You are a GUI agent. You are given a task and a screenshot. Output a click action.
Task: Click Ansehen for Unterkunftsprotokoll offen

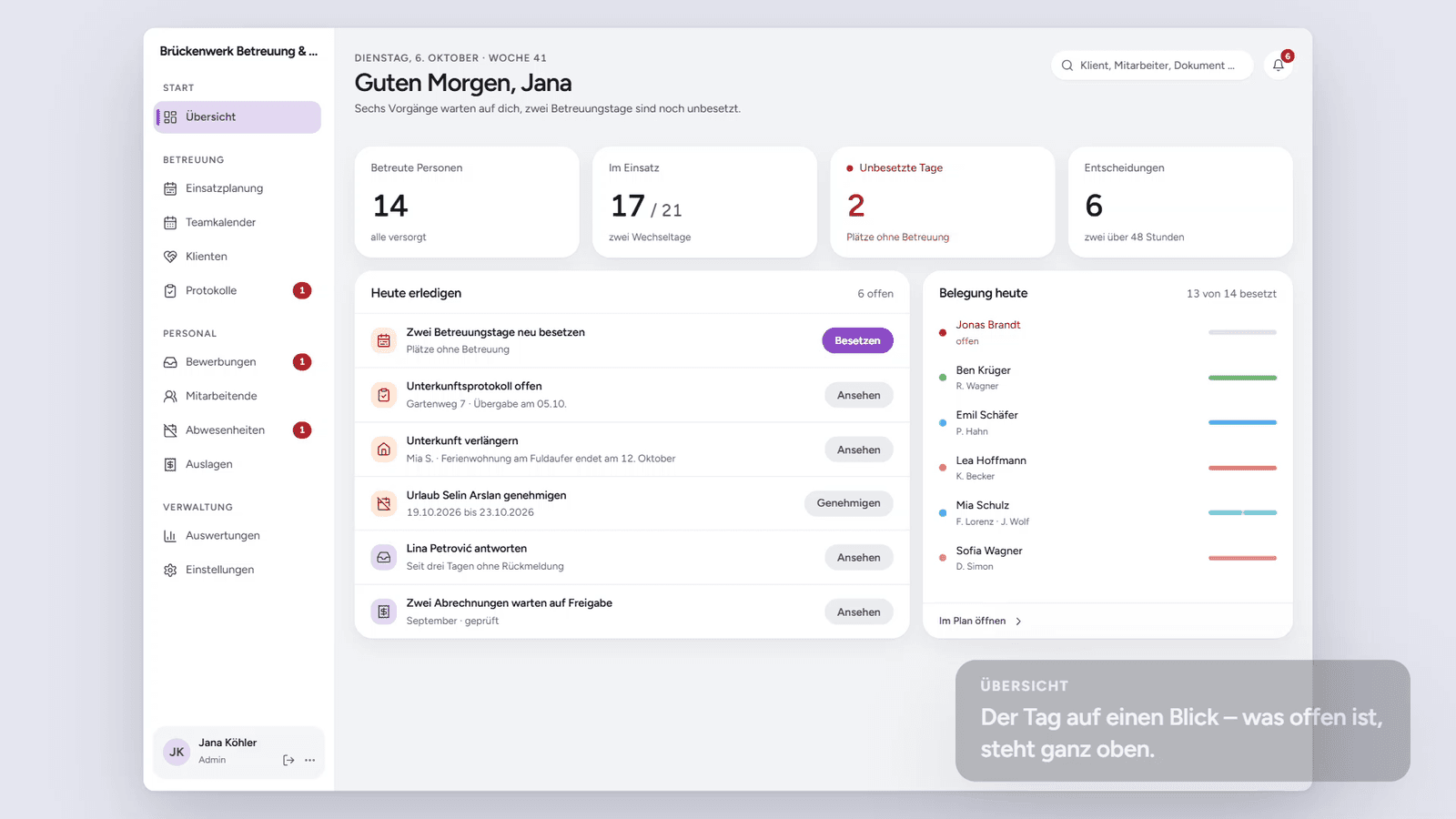tap(858, 395)
